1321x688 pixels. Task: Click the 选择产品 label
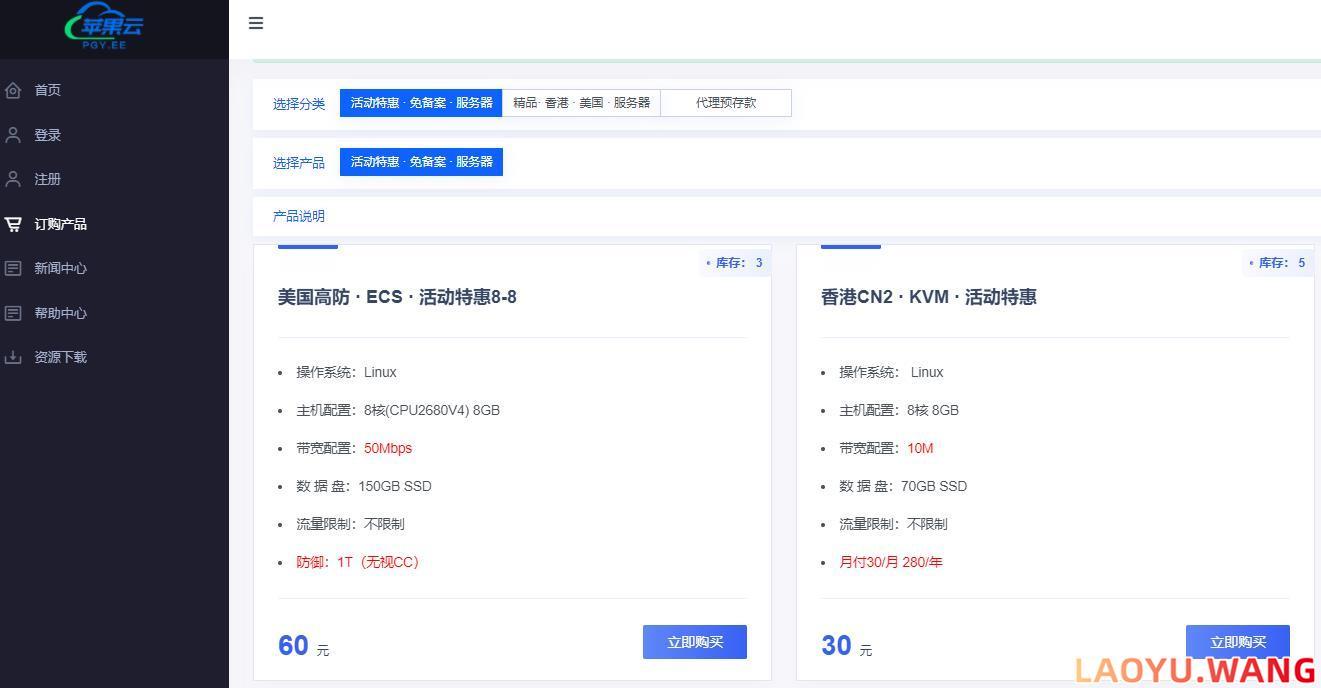[299, 163]
